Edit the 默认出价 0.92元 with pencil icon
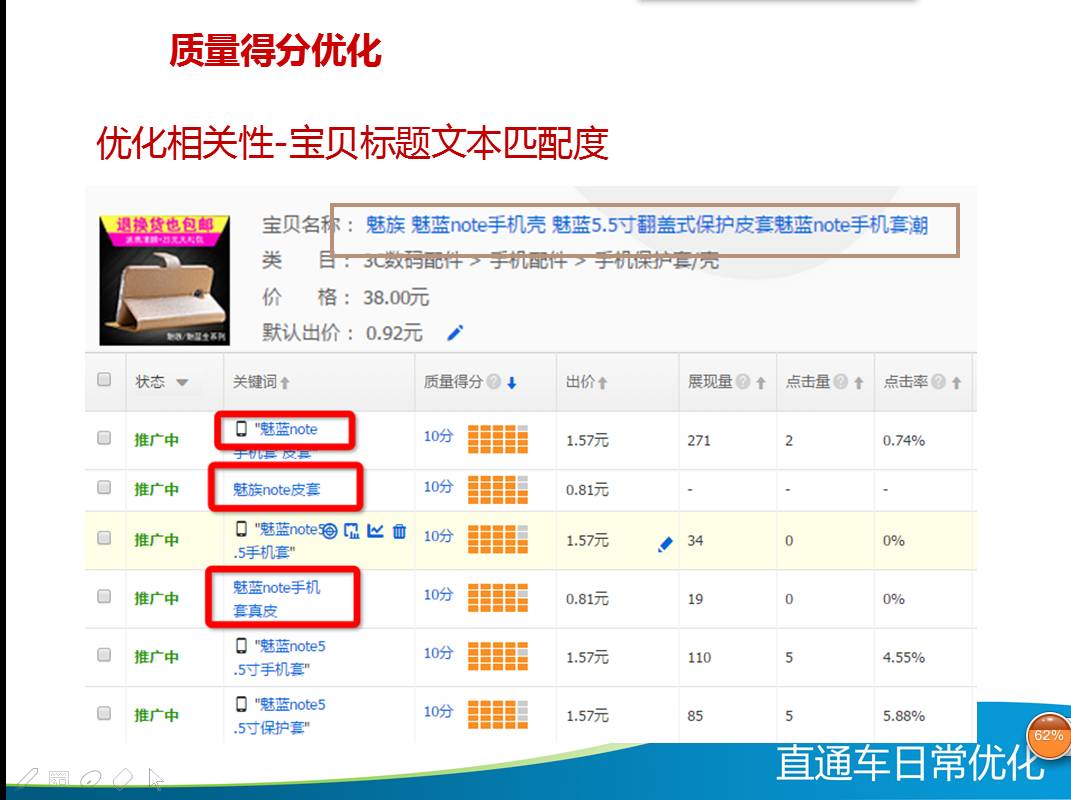The width and height of the screenshot is (1071, 800). (454, 333)
